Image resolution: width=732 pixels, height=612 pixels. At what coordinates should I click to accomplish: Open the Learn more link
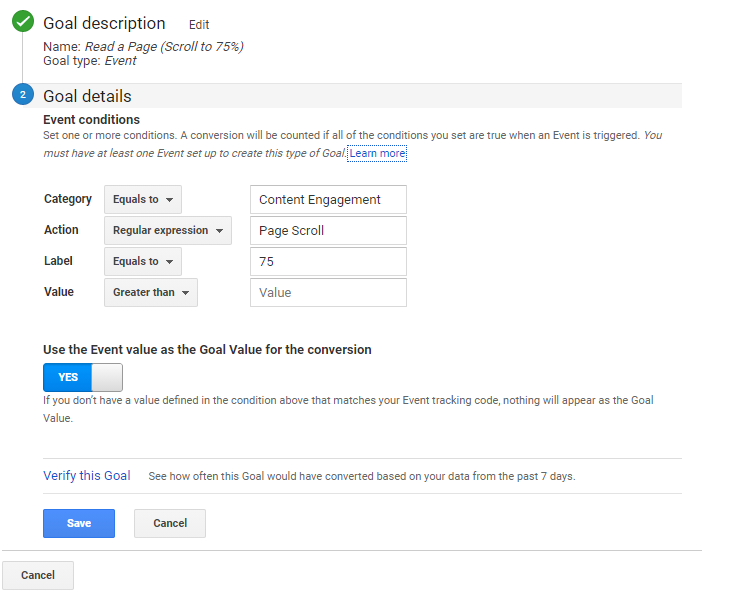pos(377,153)
